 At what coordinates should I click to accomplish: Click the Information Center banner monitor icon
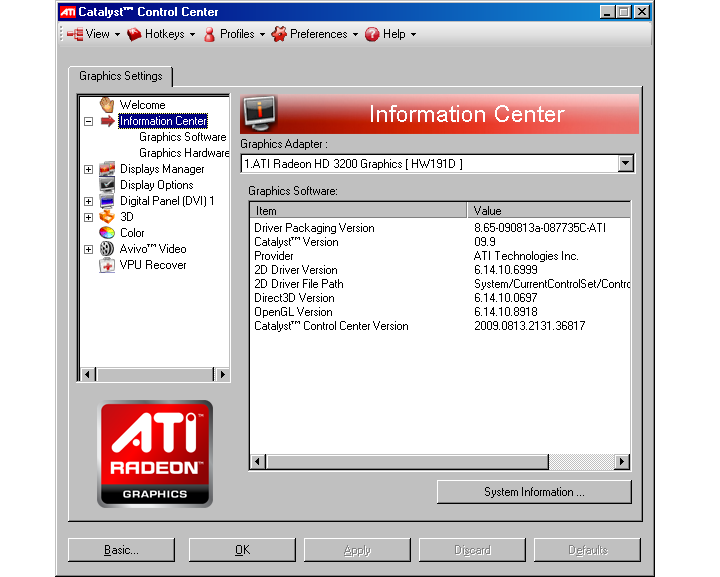coord(260,112)
